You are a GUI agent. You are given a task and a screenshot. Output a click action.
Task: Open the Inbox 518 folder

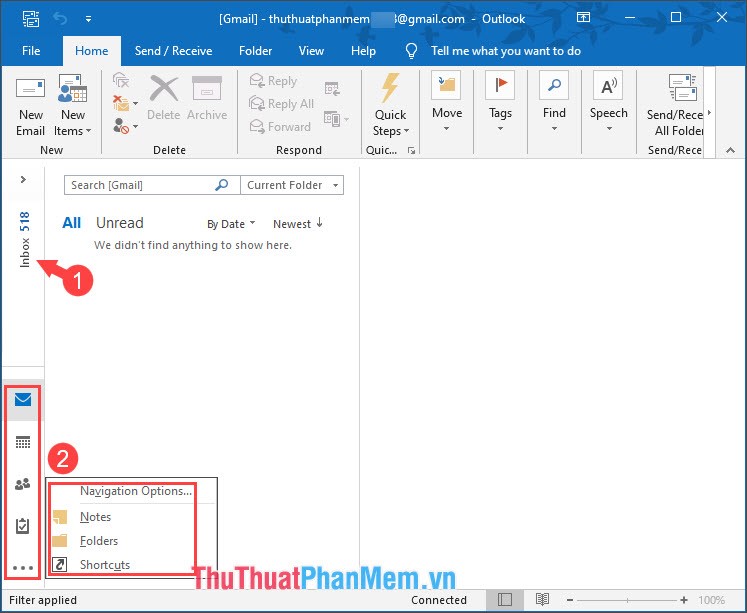point(24,240)
